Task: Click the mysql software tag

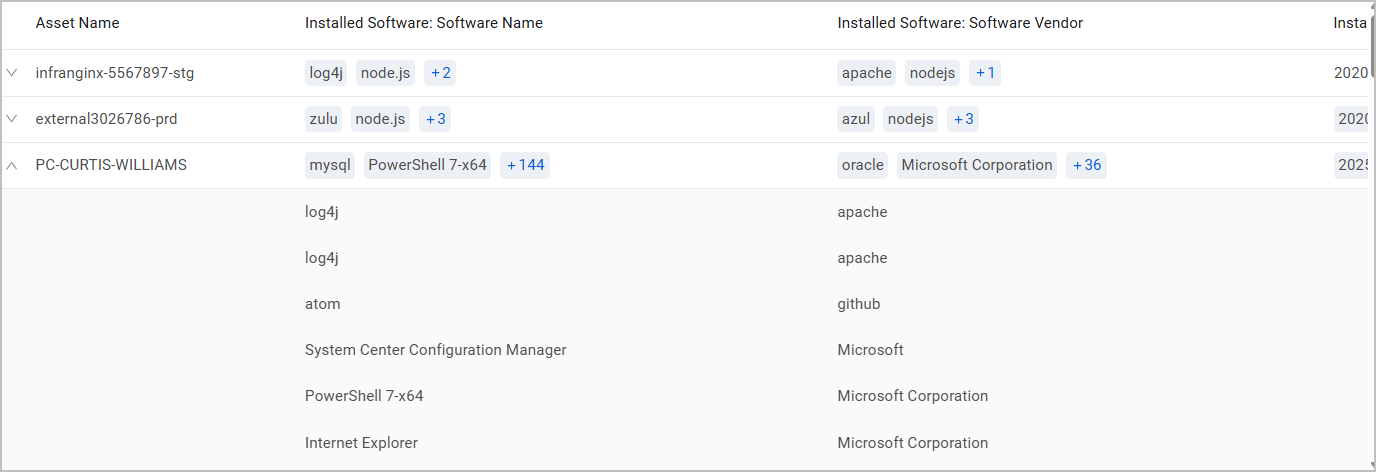Action: [330, 165]
